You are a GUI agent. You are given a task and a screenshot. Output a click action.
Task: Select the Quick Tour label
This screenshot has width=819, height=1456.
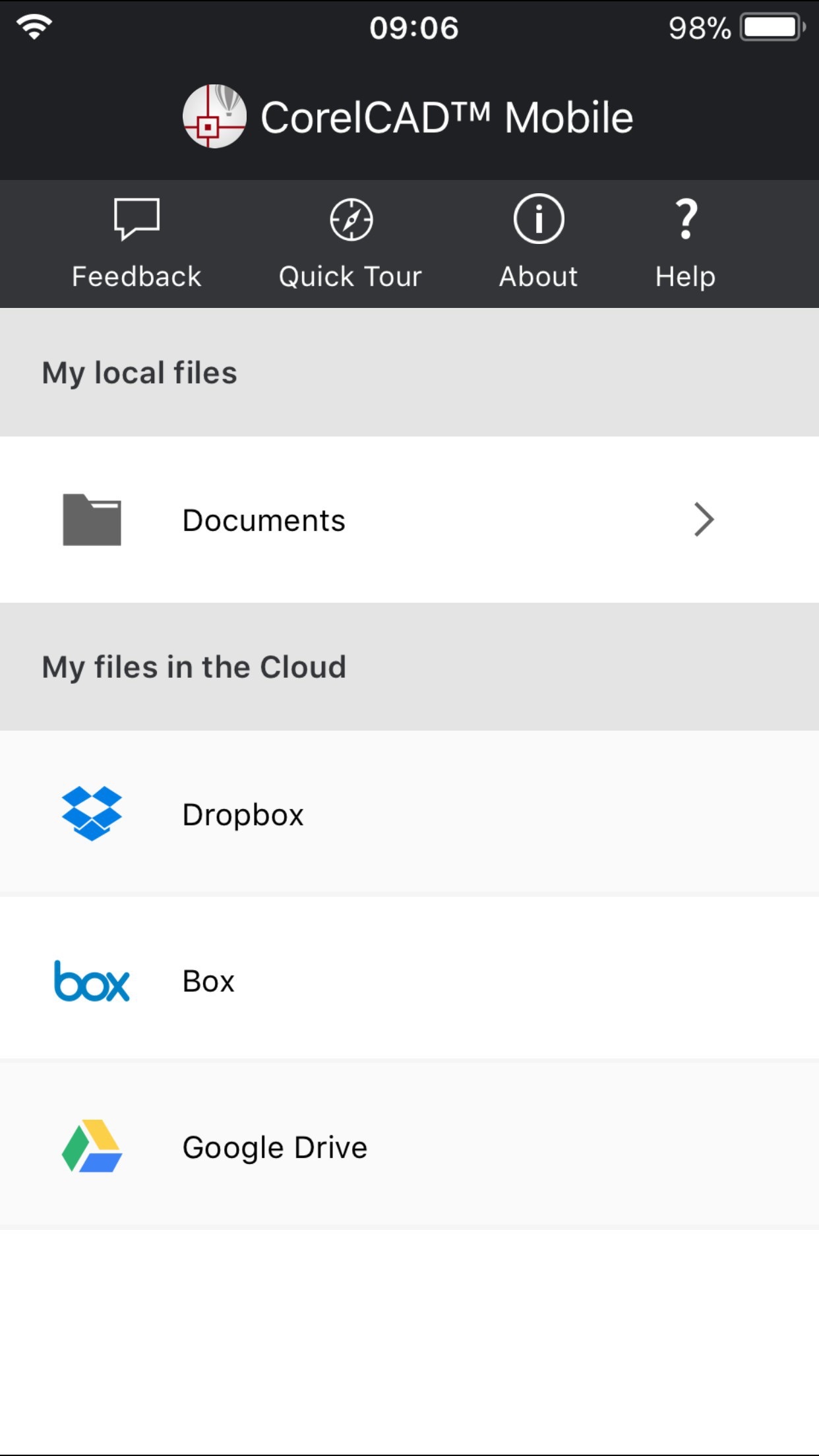(350, 277)
